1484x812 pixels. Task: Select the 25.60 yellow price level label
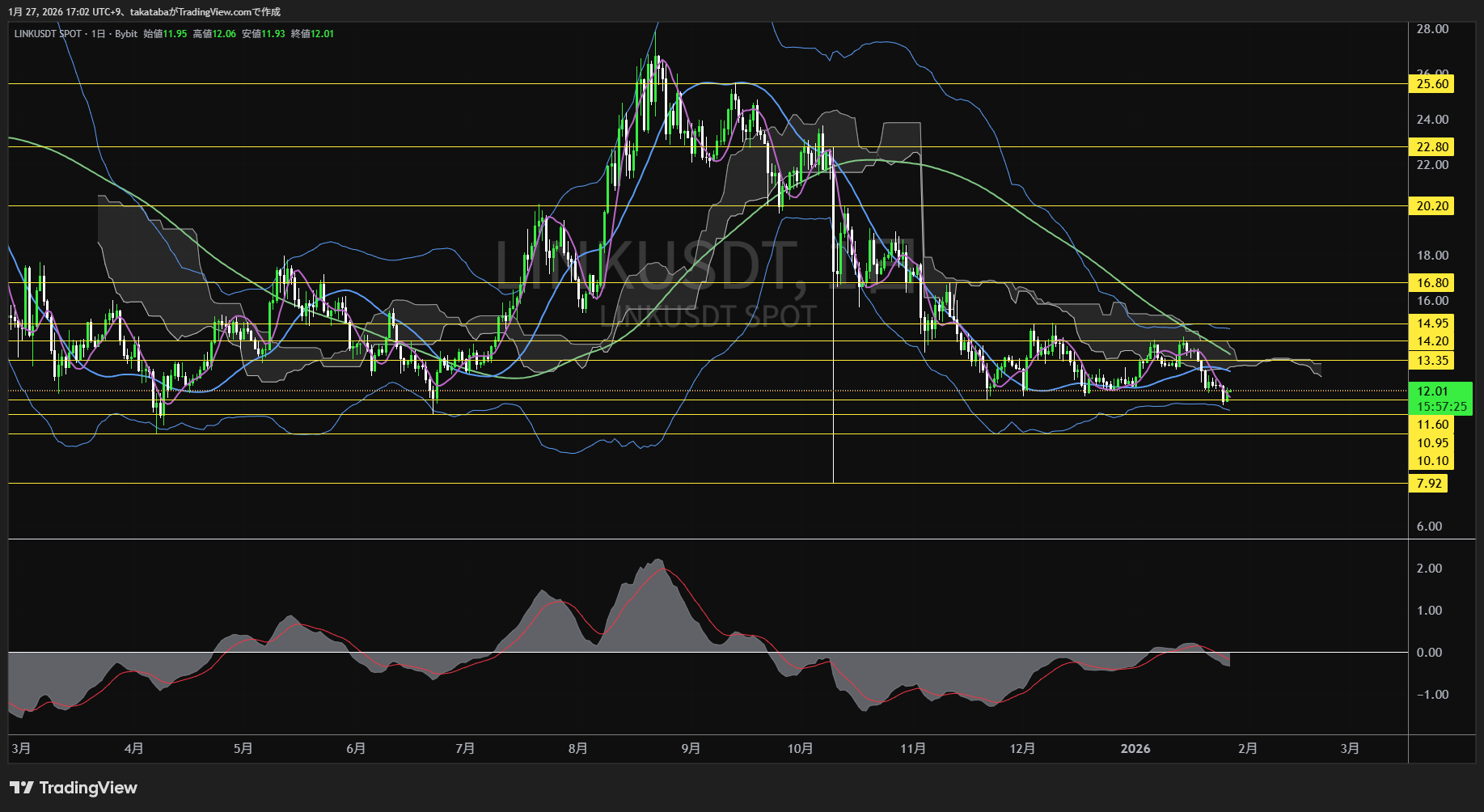click(1431, 84)
